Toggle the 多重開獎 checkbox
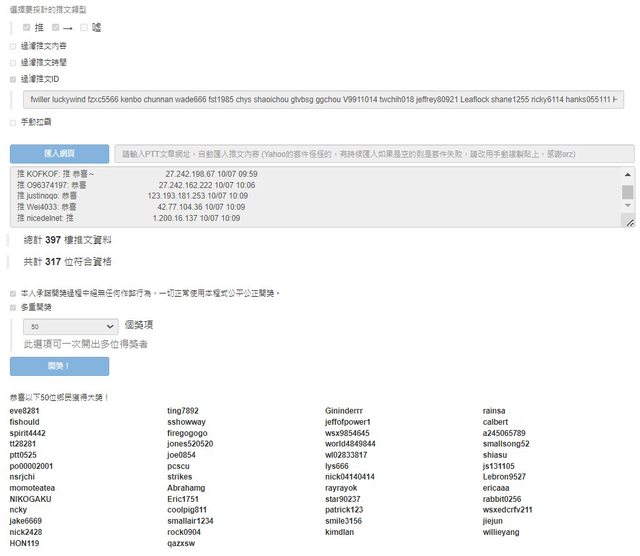This screenshot has width=640, height=556. tap(13, 308)
